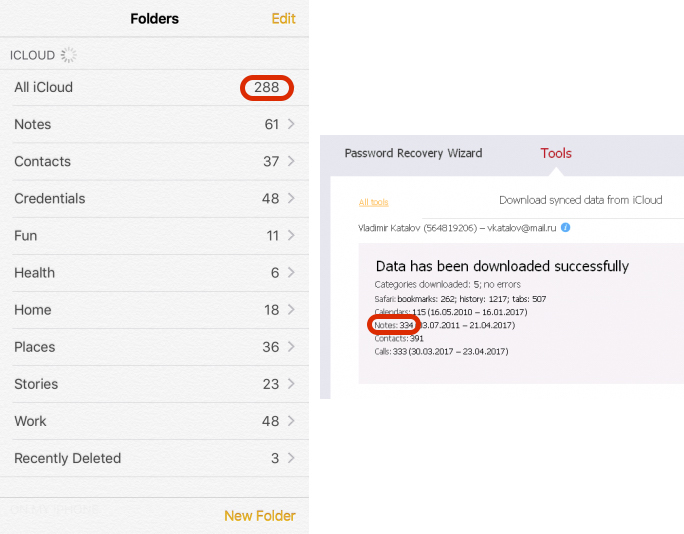
Task: Expand the Contacts folder chevron
Action: (291, 162)
